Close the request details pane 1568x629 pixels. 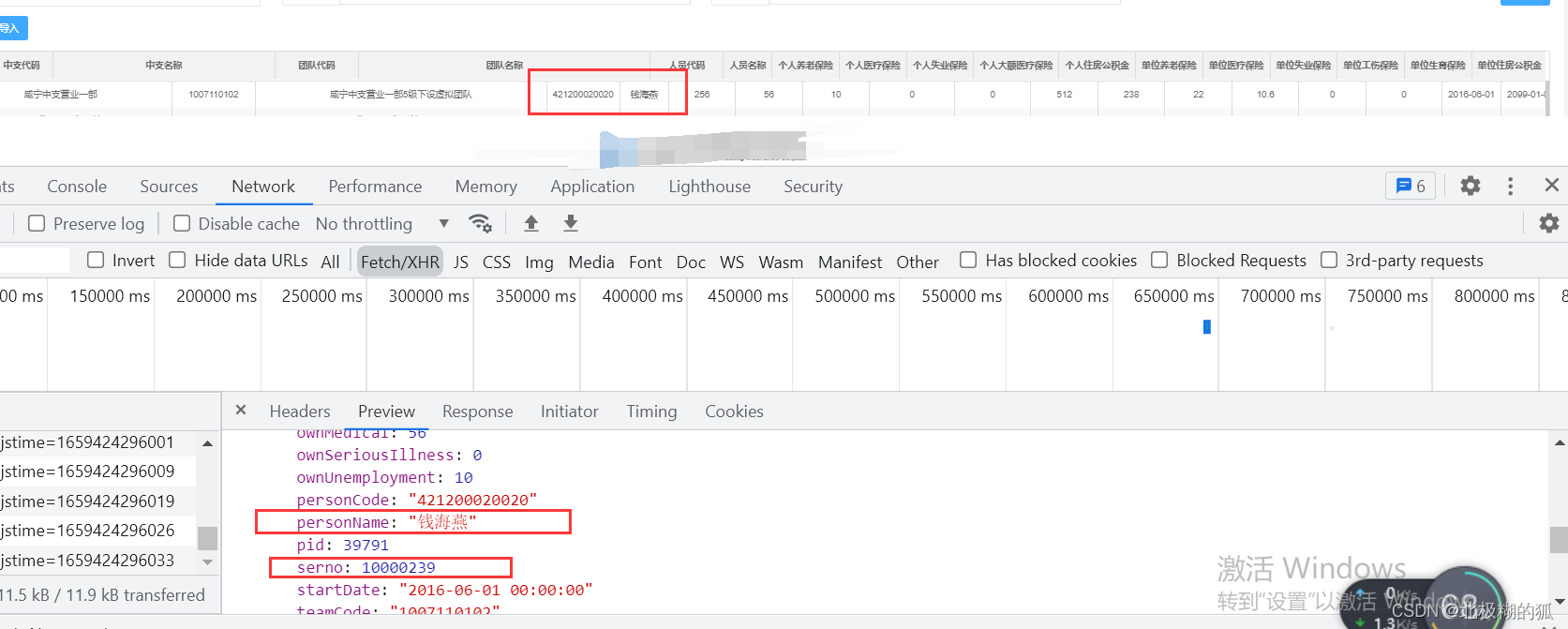(x=241, y=411)
